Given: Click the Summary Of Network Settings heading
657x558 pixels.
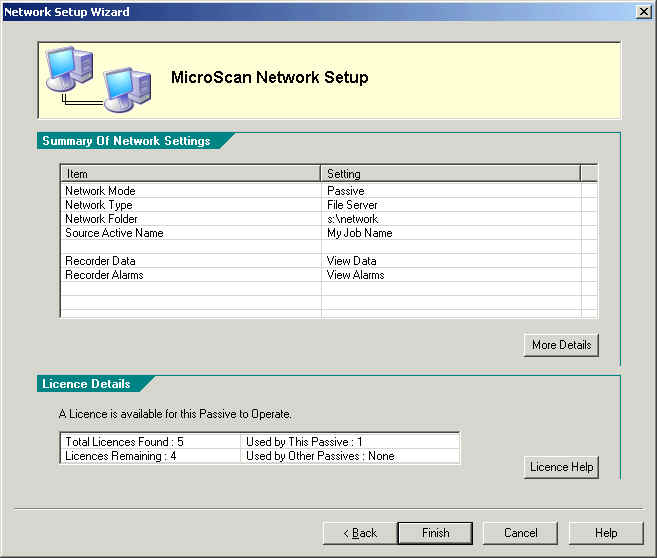Looking at the screenshot, I should click(x=126, y=141).
